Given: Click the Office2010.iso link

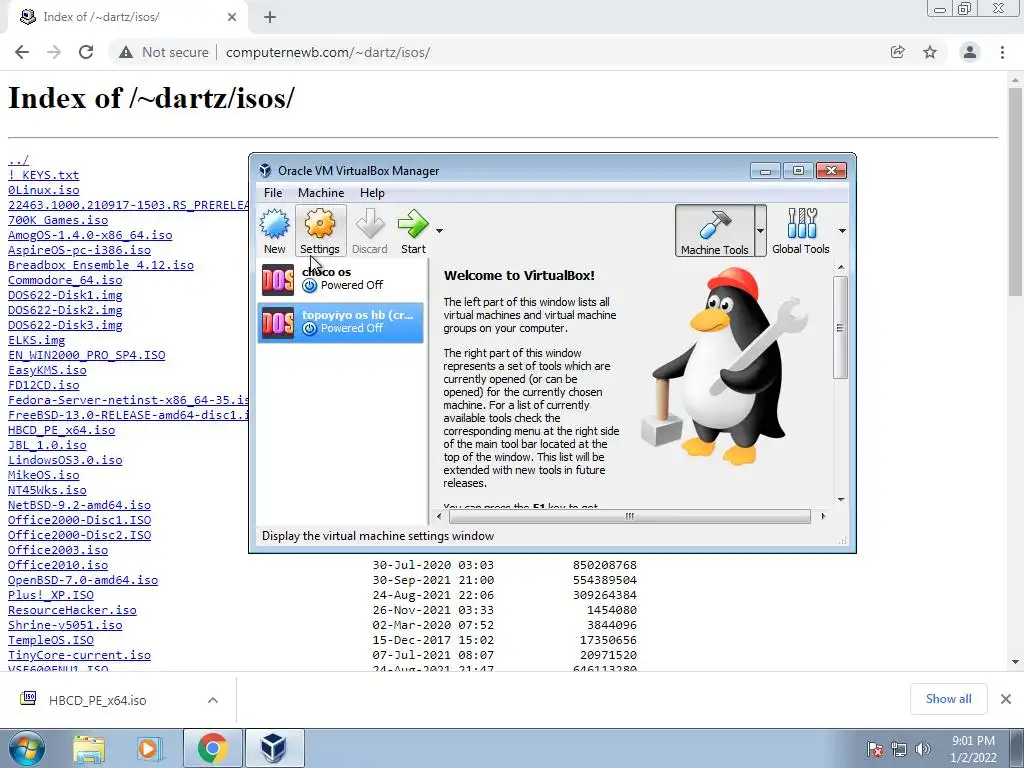Looking at the screenshot, I should pos(58,565).
